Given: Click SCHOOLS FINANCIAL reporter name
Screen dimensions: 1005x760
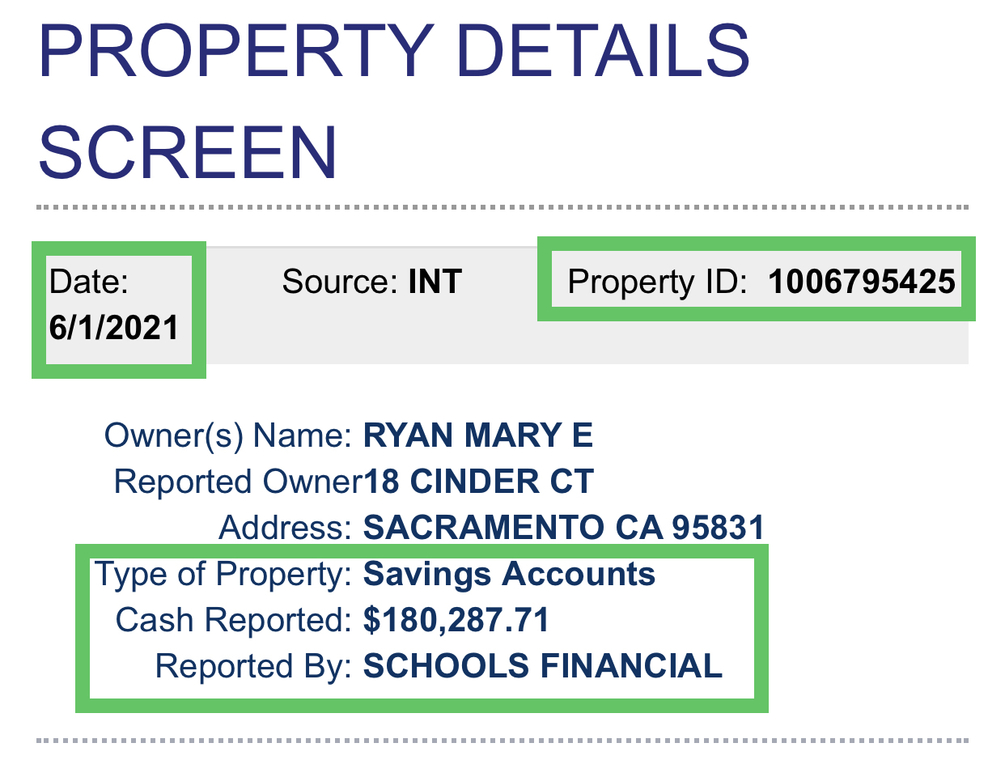Looking at the screenshot, I should (x=542, y=666).
